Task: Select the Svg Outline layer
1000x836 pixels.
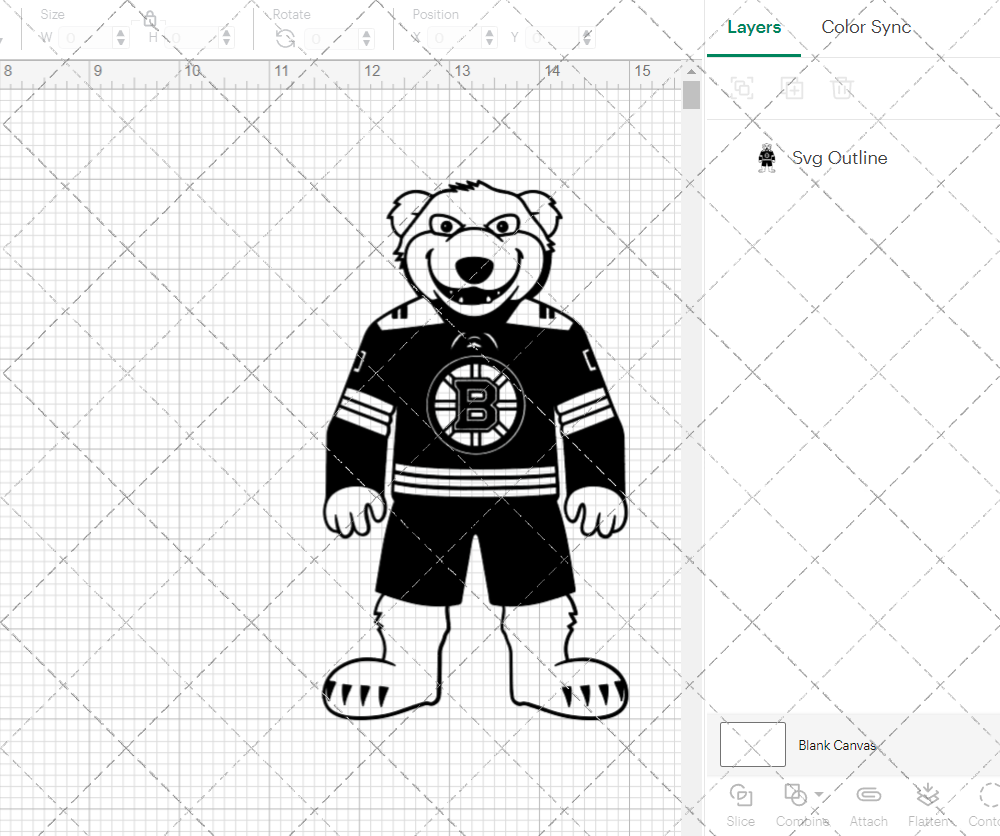Action: [x=840, y=157]
